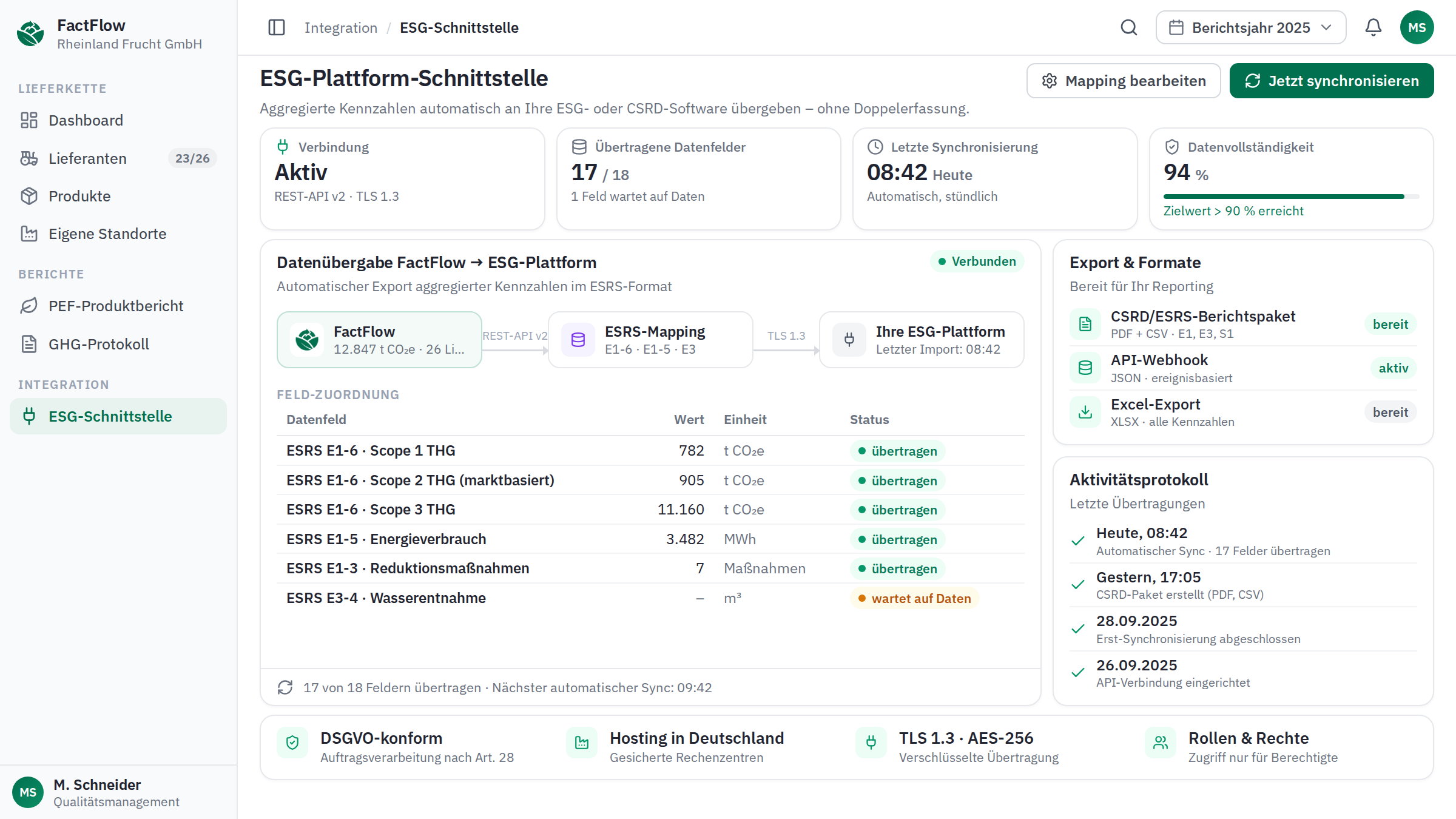Click the 23/26 Lieferanten badge
Screen dimensions: 1456x819
pos(192,158)
